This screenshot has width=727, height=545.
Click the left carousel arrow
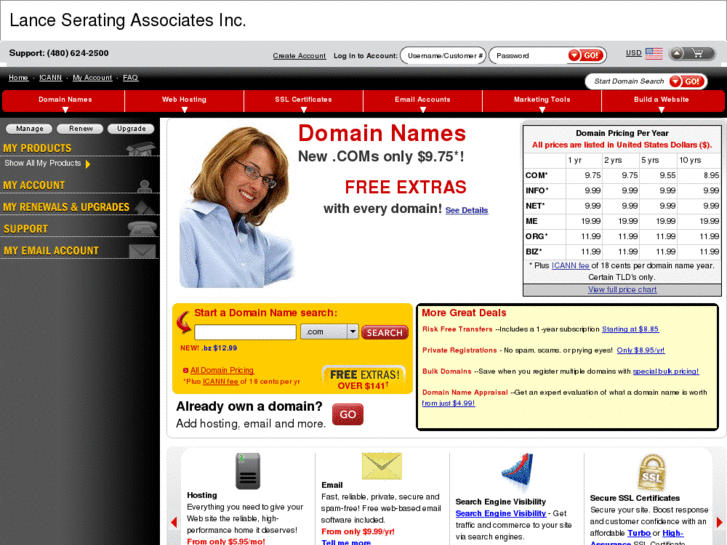point(174,522)
